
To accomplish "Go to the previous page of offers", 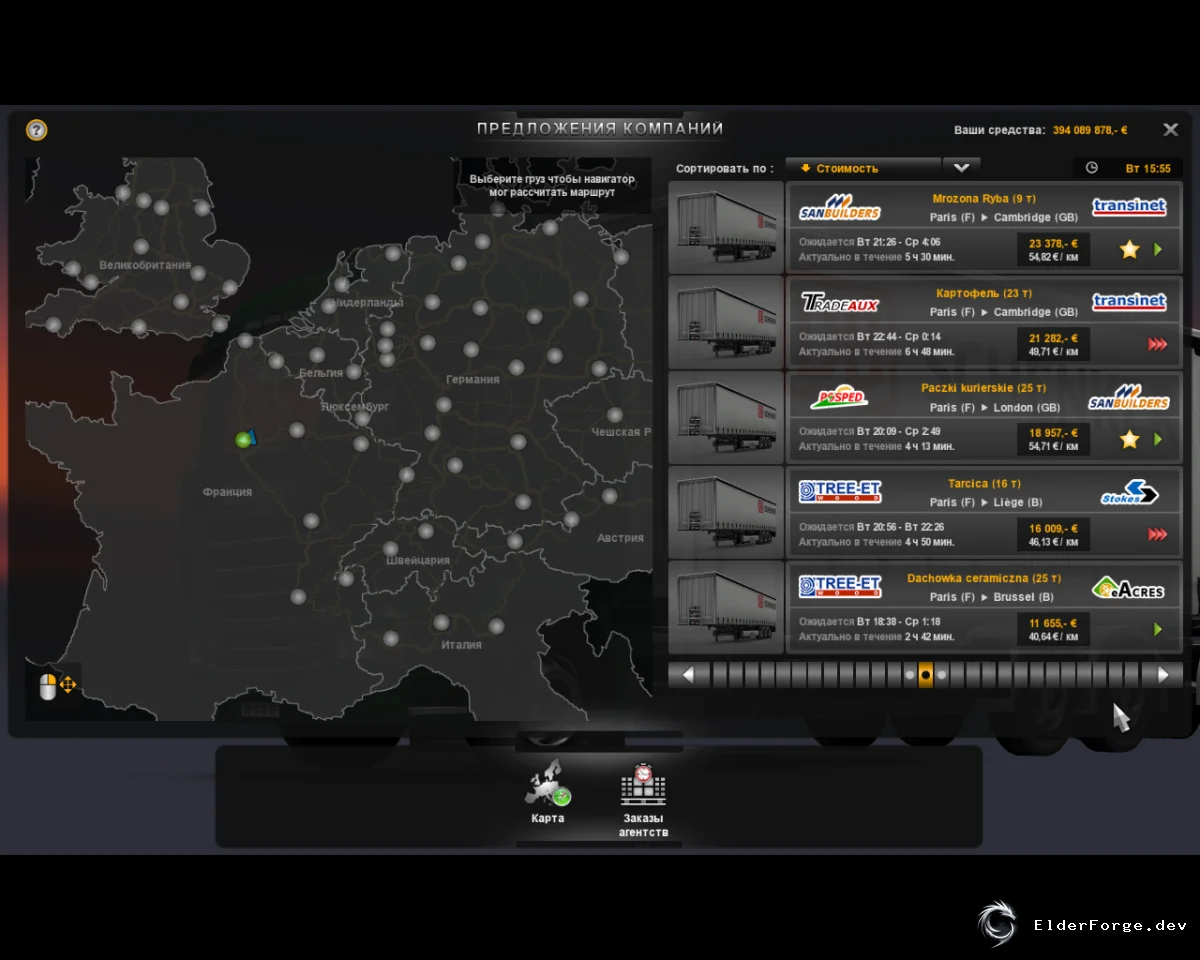I will (x=688, y=675).
